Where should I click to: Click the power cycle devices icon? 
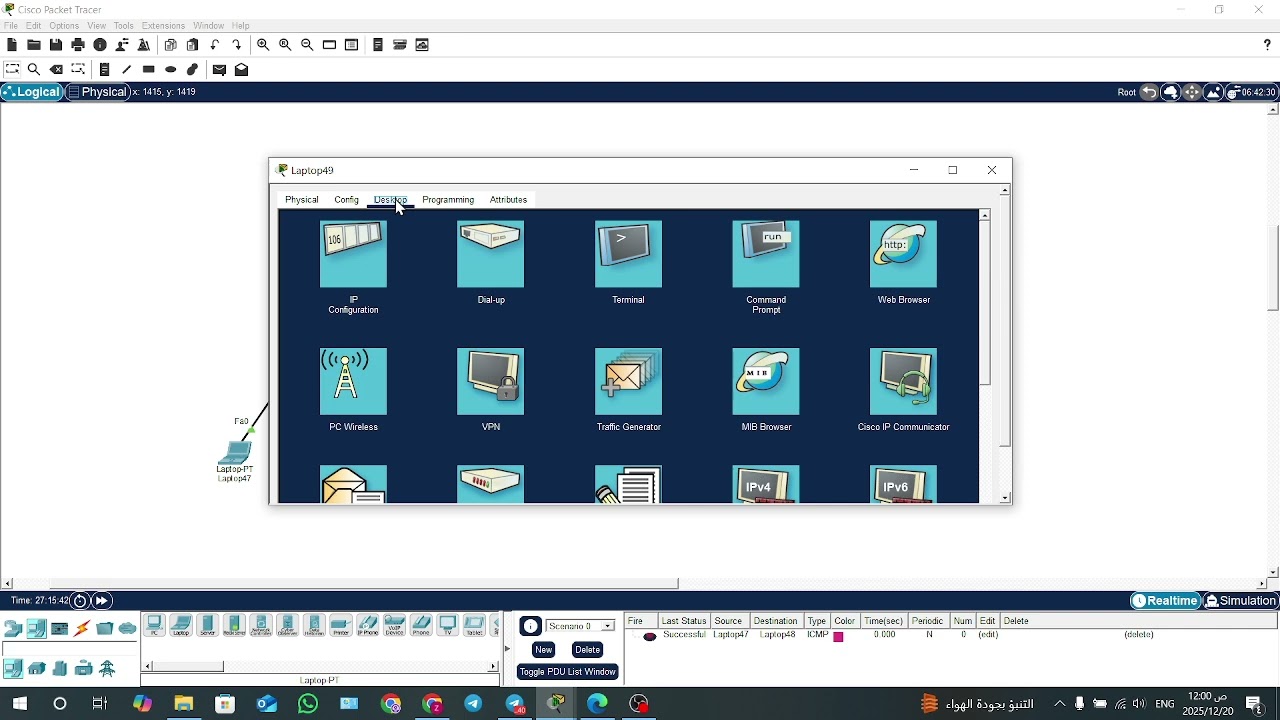[x=81, y=601]
